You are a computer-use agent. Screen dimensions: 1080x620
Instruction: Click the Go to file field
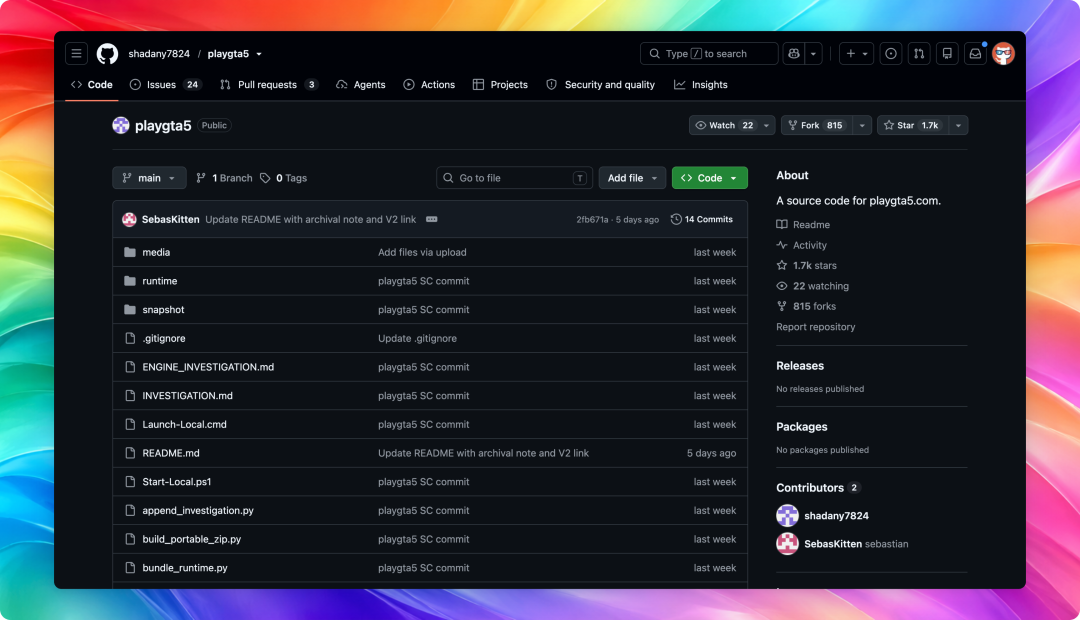(x=514, y=178)
